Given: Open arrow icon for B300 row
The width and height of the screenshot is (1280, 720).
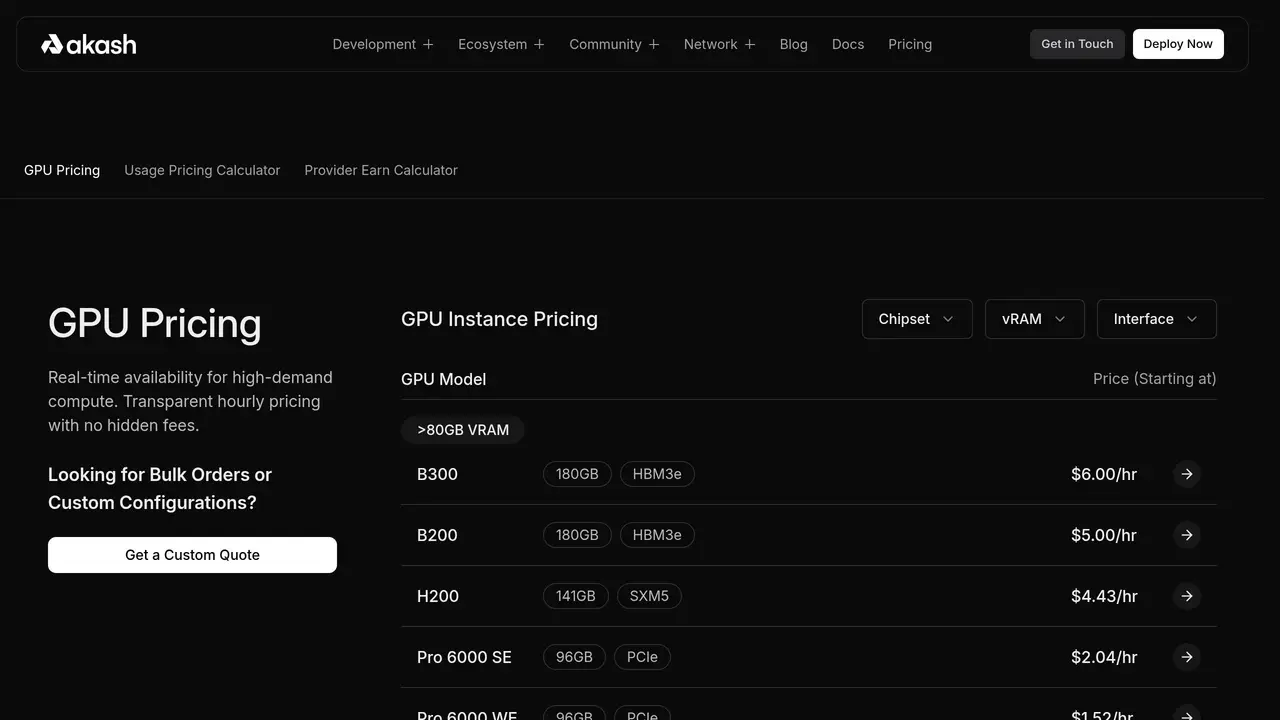Looking at the screenshot, I should [1187, 474].
